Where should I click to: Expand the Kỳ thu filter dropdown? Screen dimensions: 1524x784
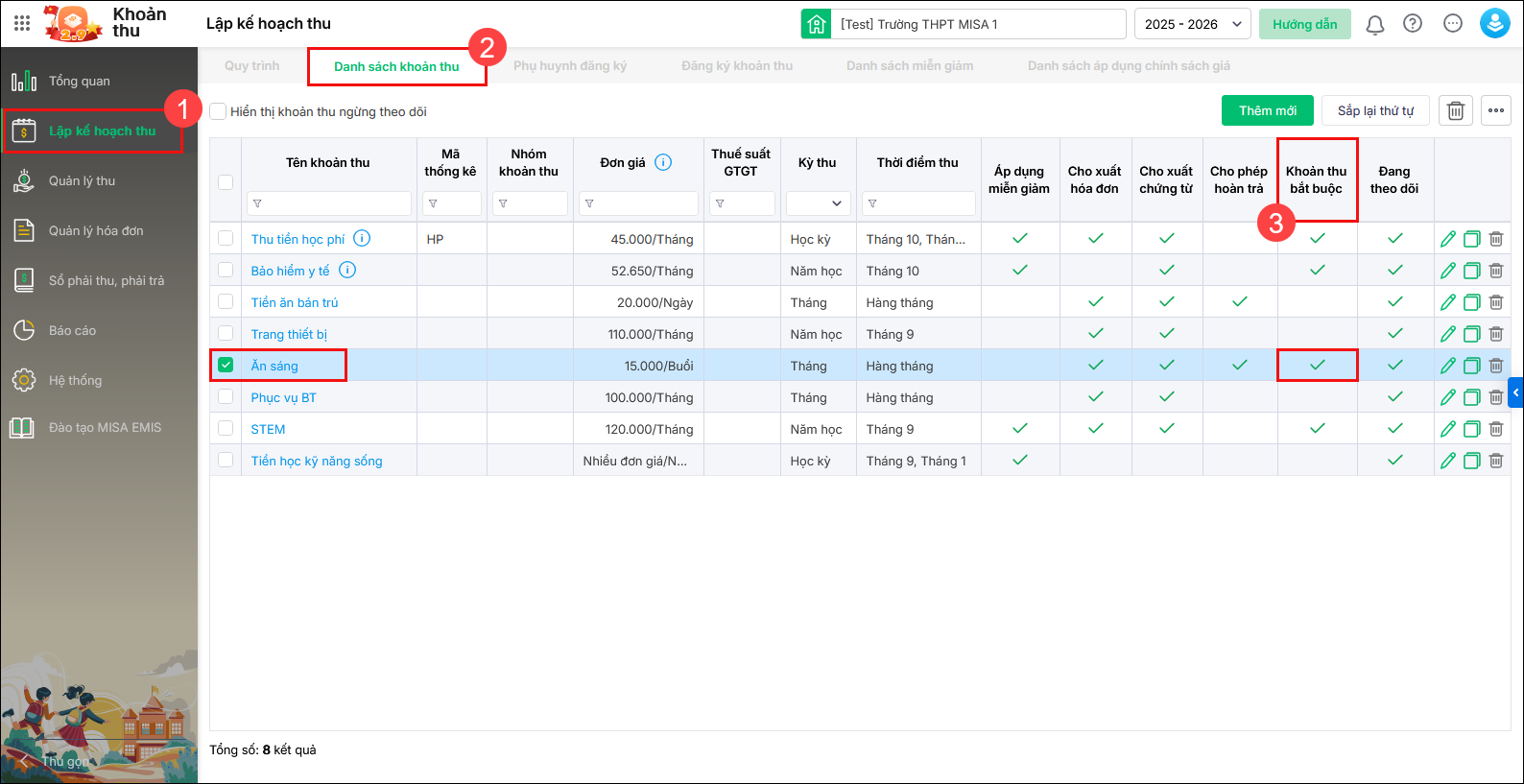[819, 203]
